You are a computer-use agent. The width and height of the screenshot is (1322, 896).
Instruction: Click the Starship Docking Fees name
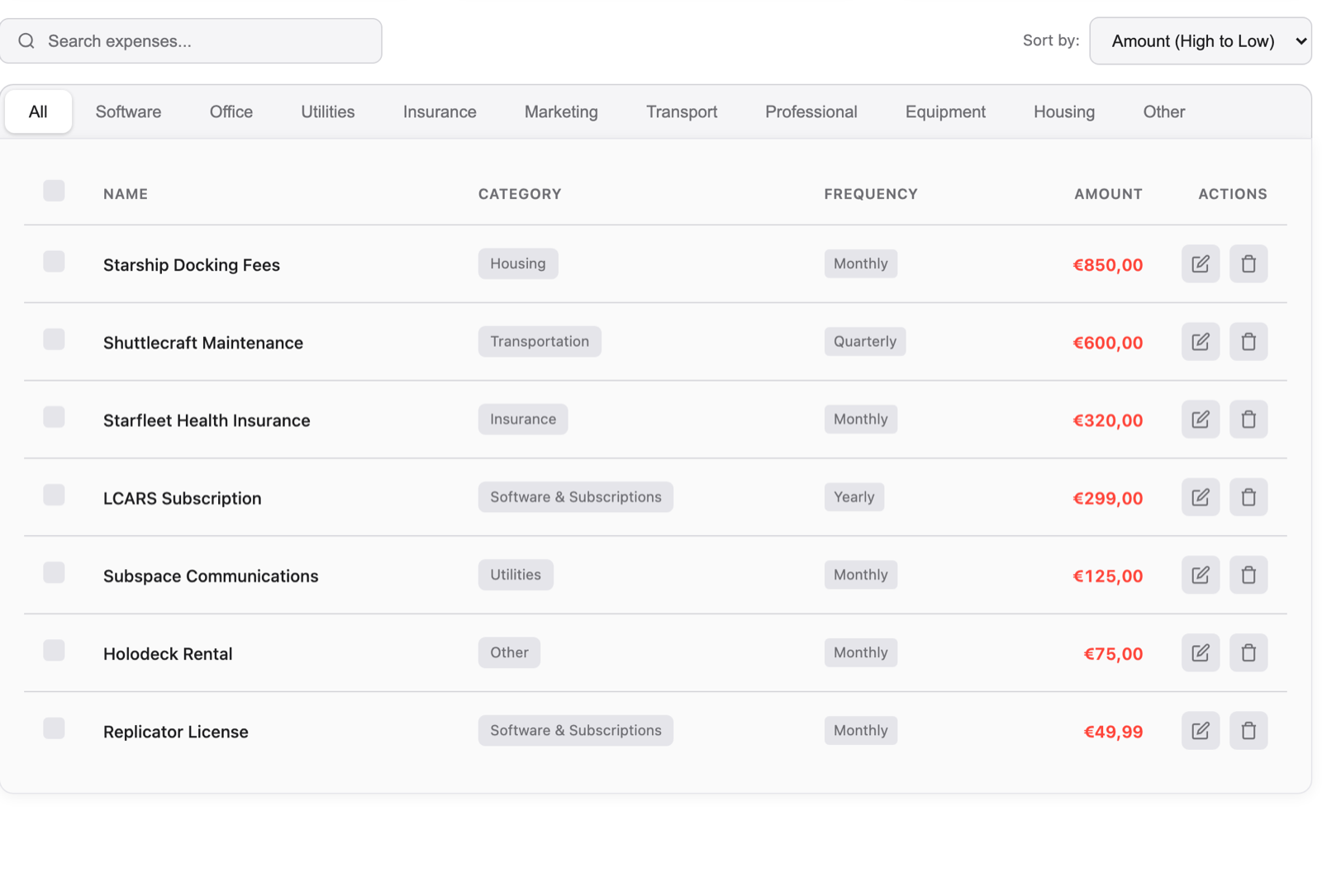(192, 265)
